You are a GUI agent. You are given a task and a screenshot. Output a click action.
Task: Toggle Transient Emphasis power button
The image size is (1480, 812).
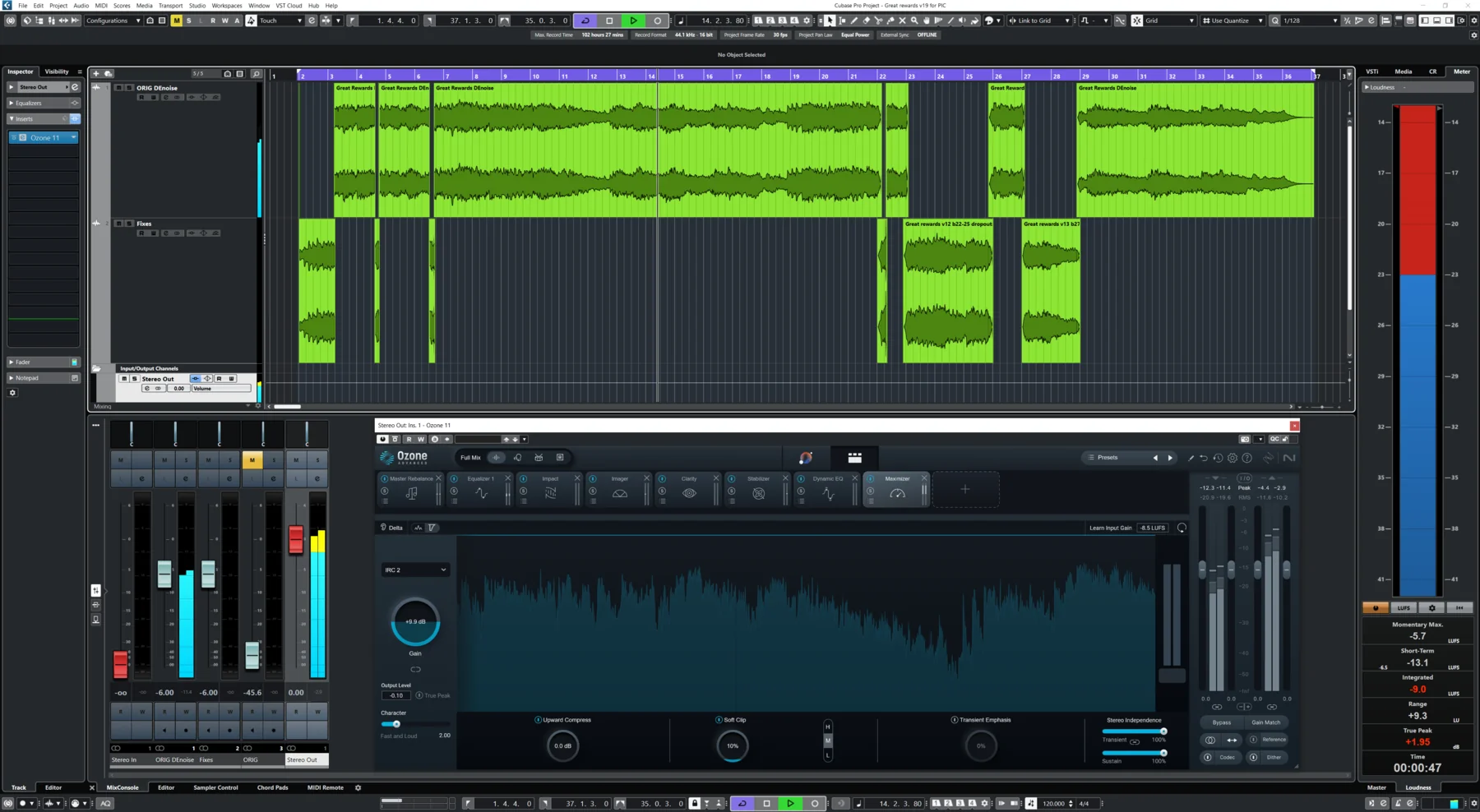(955, 720)
